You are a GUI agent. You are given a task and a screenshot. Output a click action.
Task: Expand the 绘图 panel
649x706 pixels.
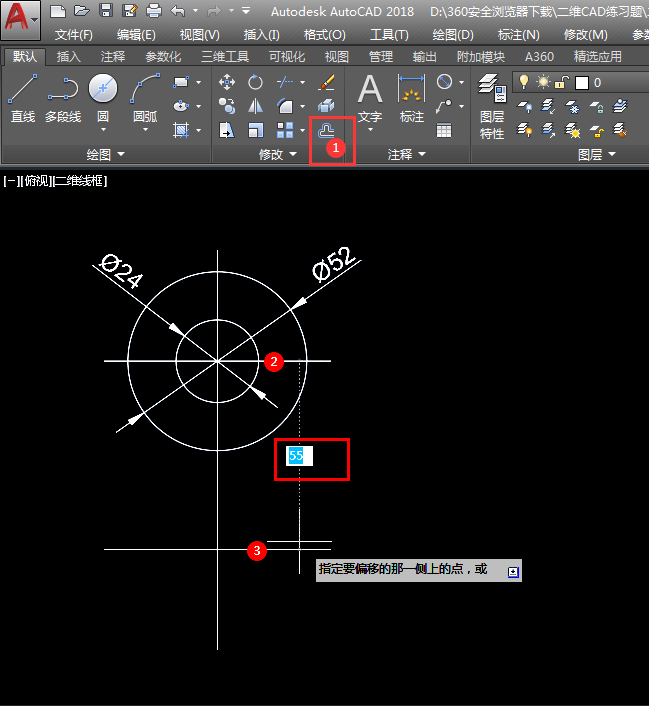[x=105, y=154]
